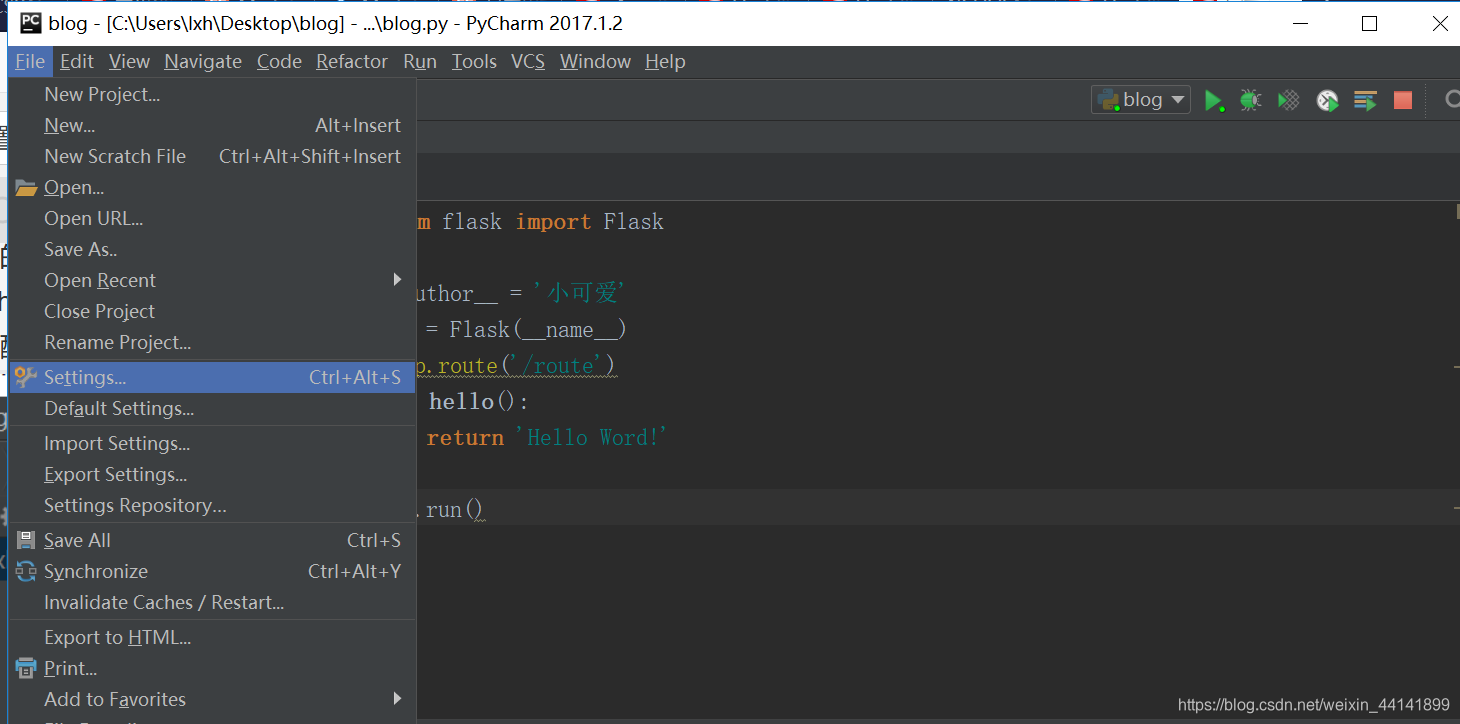Image resolution: width=1460 pixels, height=724 pixels.
Task: Select Save All menu entry
Action: [x=212, y=540]
